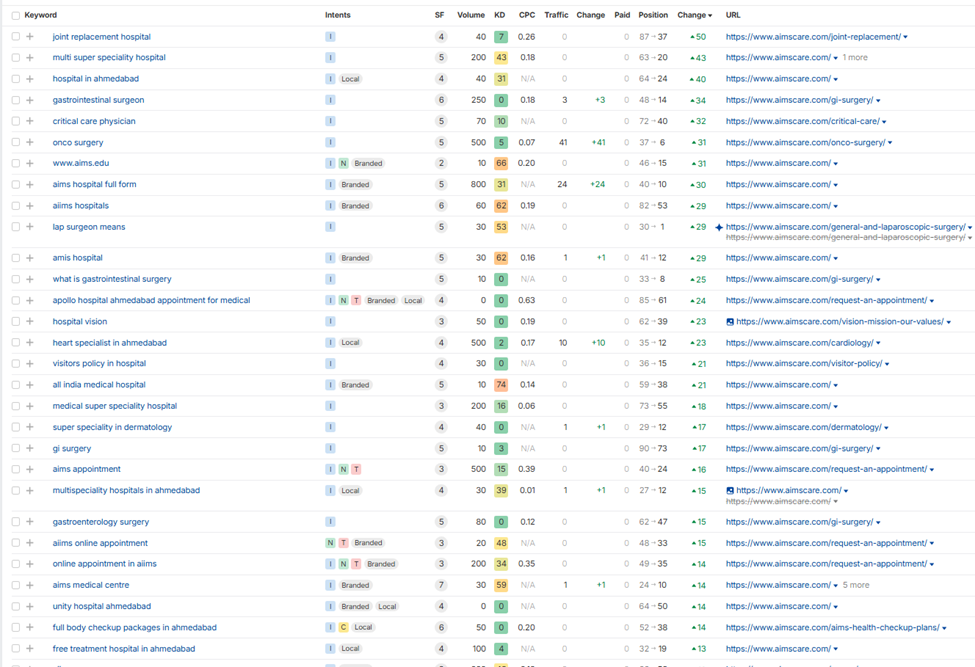Click plus icon for 'aims appointment'
Screen dimensions: 975x667
[x=30, y=469]
